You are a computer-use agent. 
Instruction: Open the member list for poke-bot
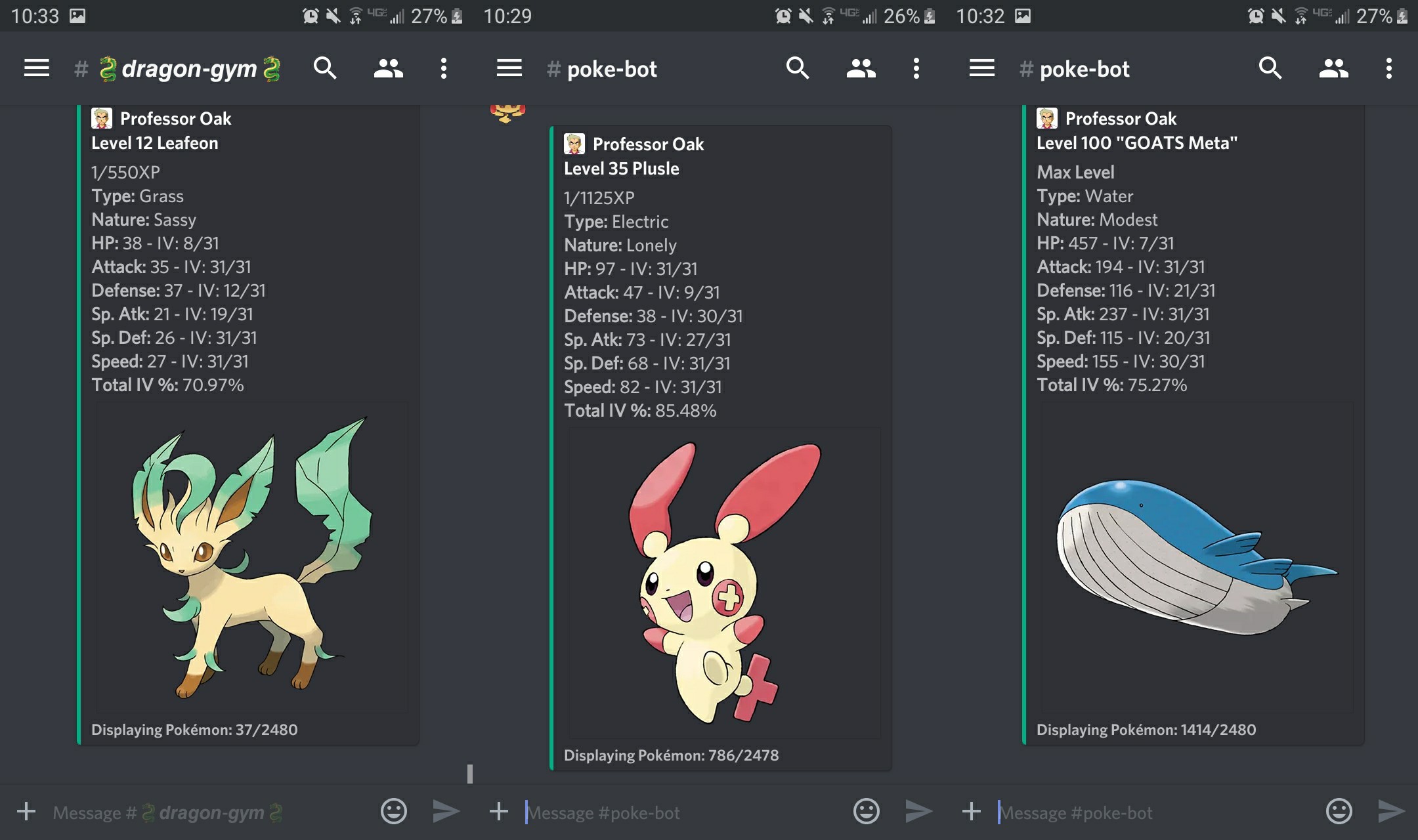click(863, 68)
